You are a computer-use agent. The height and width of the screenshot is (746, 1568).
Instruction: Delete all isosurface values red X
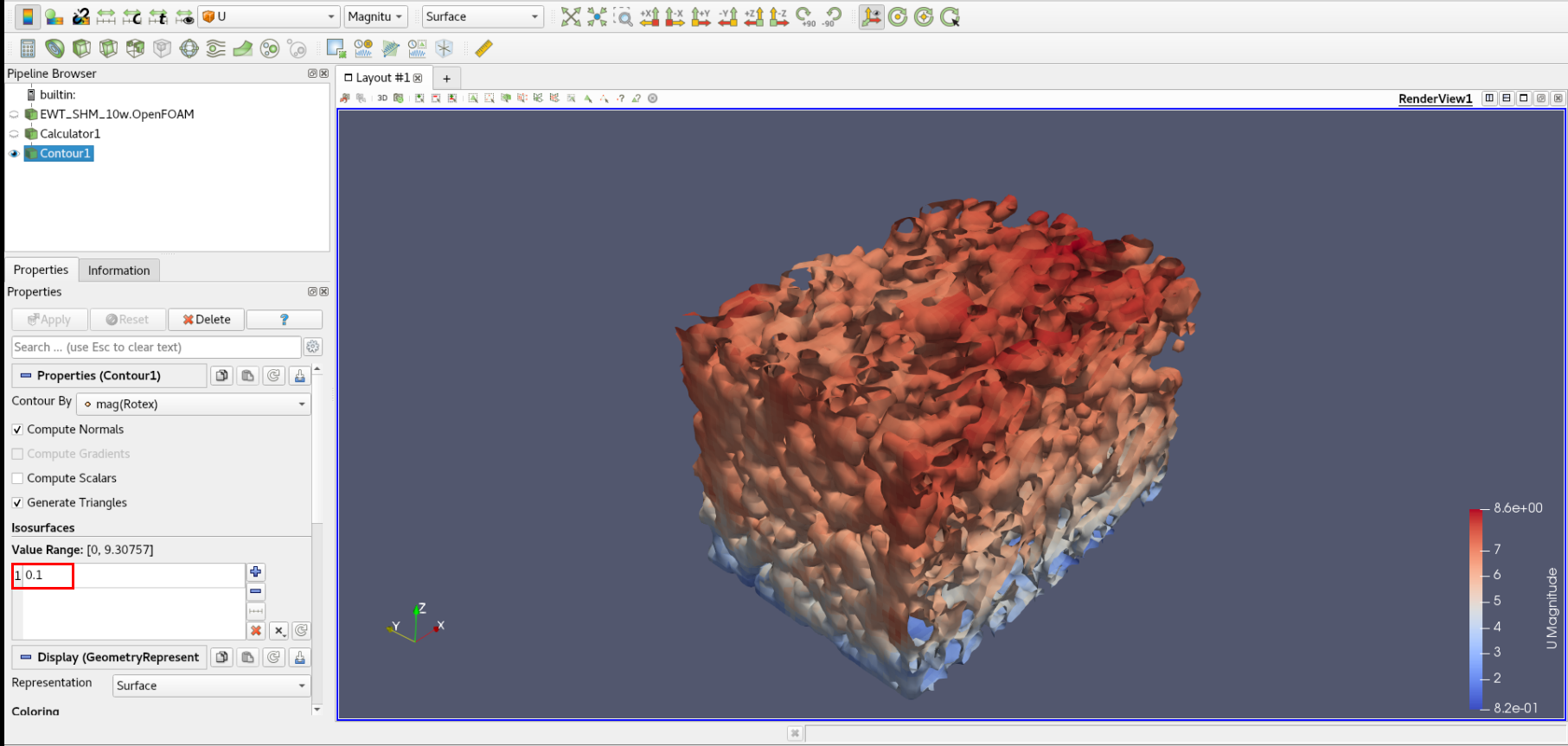[x=256, y=631]
